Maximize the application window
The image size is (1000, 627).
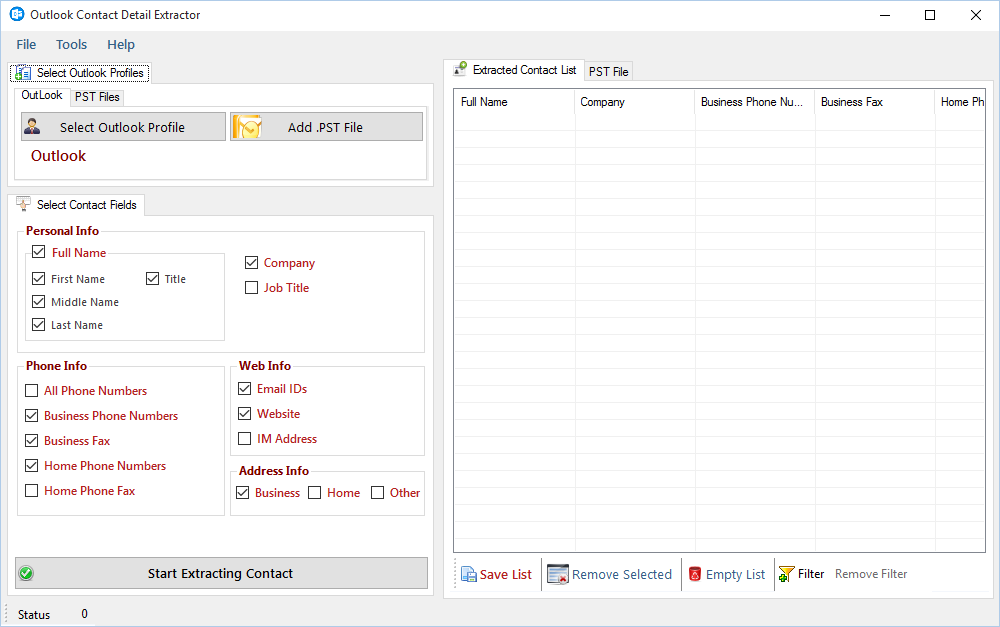pos(930,15)
